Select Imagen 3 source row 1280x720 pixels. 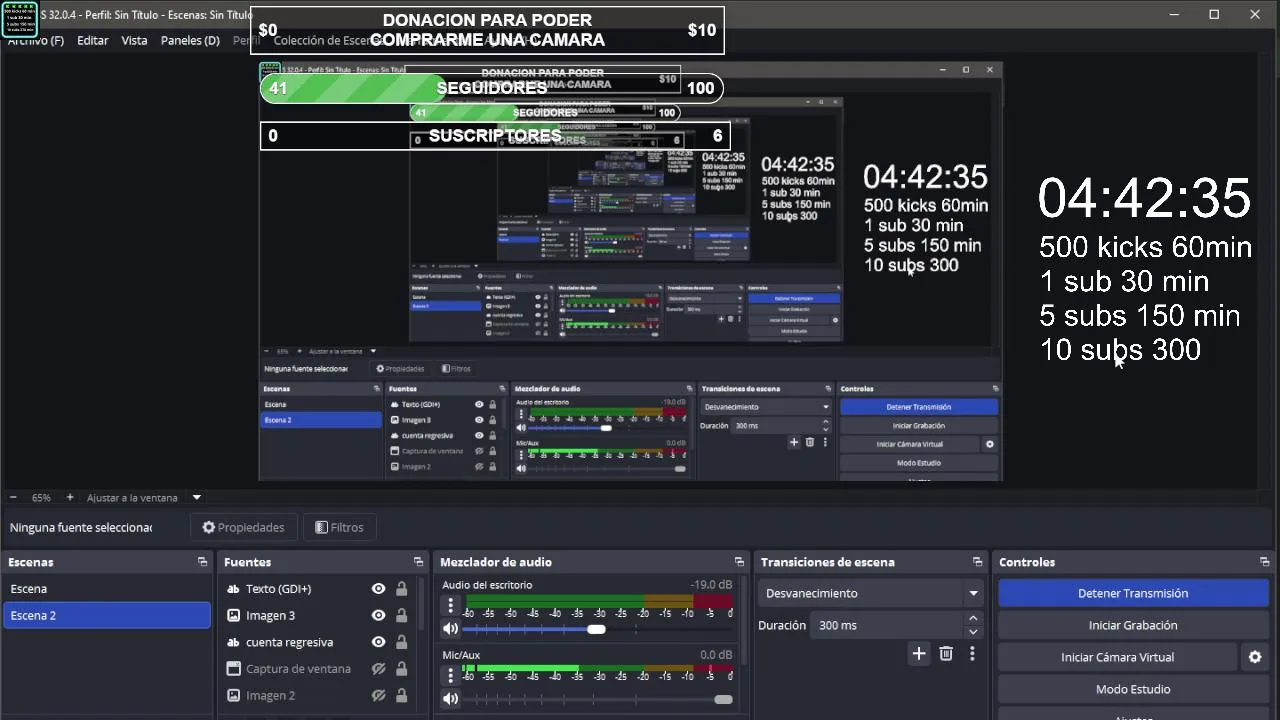click(x=318, y=616)
